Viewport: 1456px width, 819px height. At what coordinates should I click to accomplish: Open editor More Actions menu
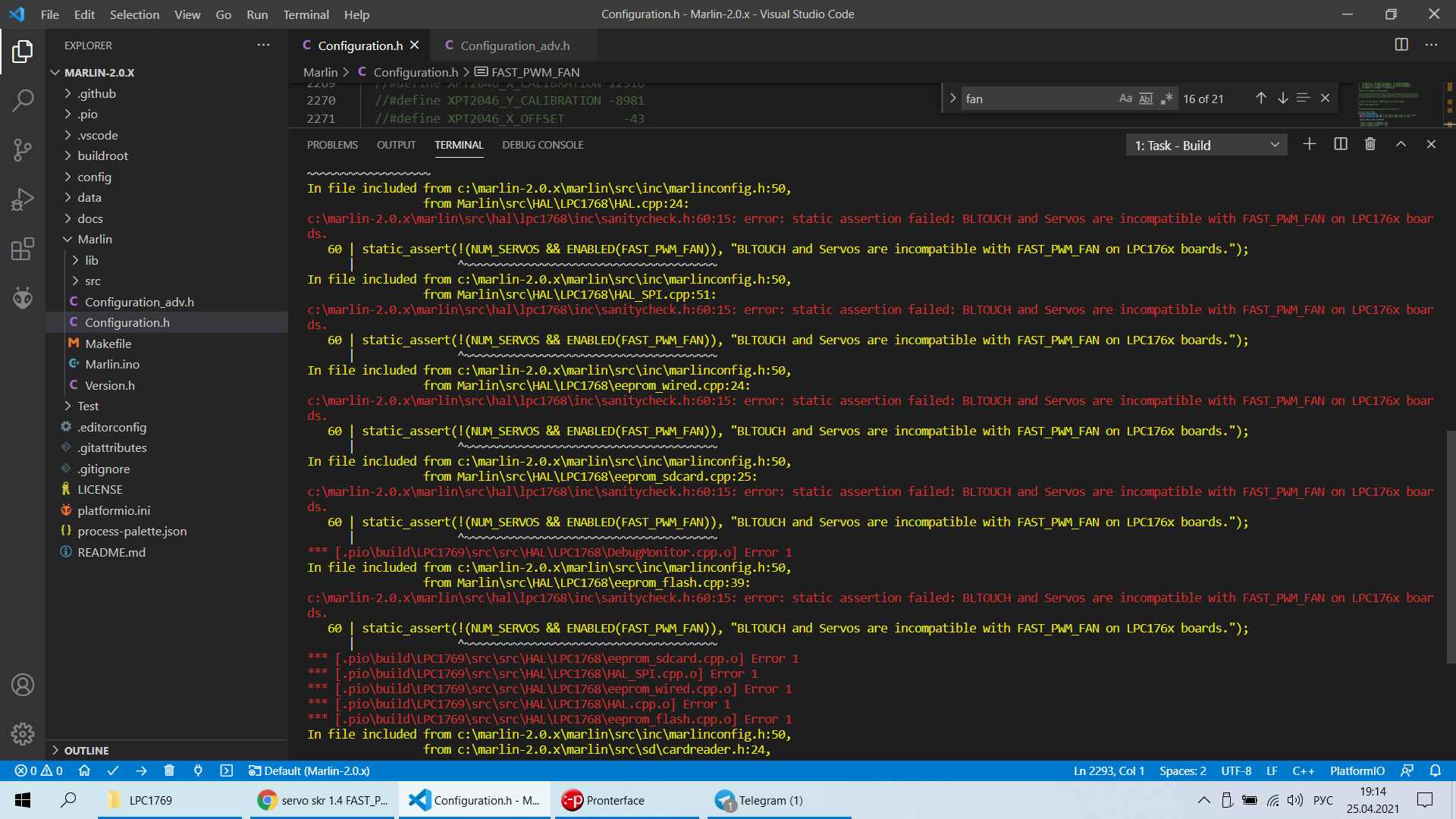click(1431, 45)
